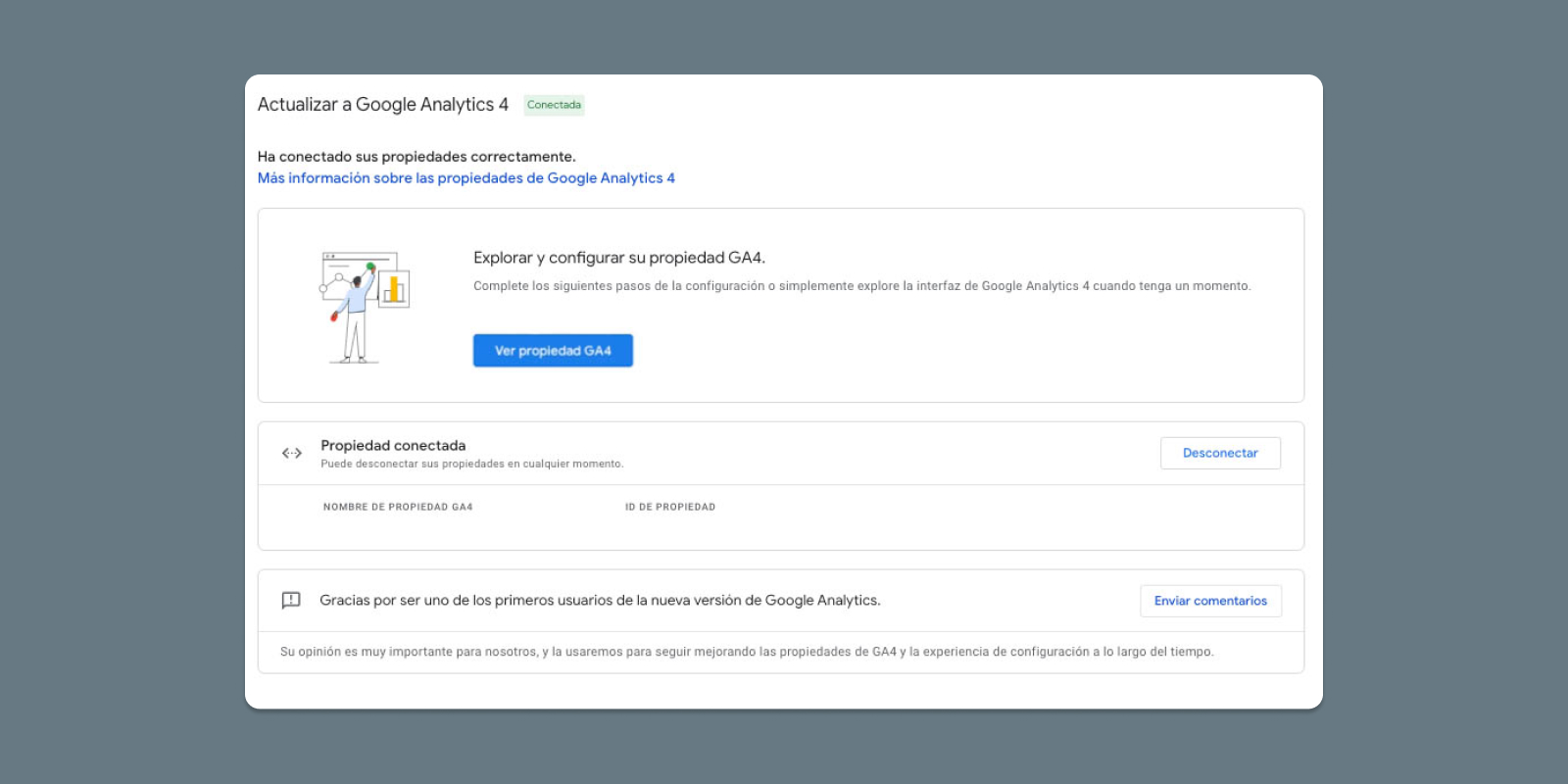Click the Su opinión es muy importante note
This screenshot has width=1568, height=784.
pos(746,652)
